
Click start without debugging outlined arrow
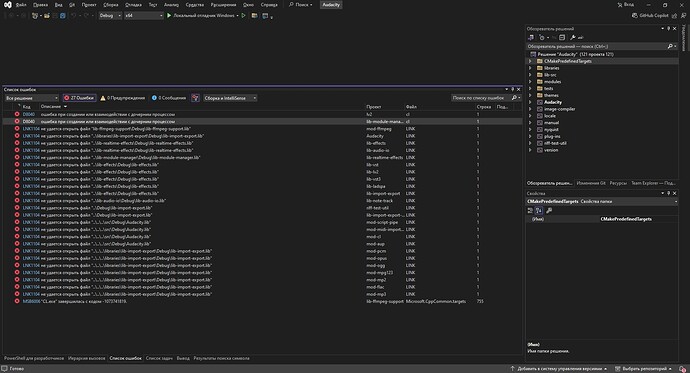coord(243,15)
